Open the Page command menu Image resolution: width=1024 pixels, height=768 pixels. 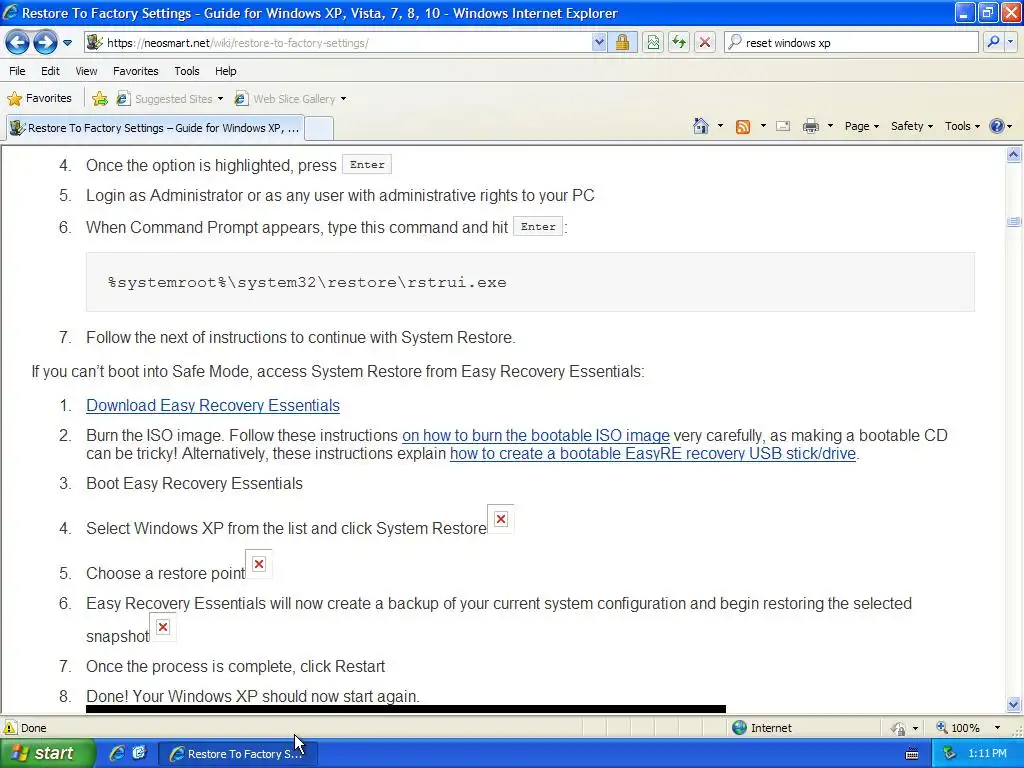861,126
